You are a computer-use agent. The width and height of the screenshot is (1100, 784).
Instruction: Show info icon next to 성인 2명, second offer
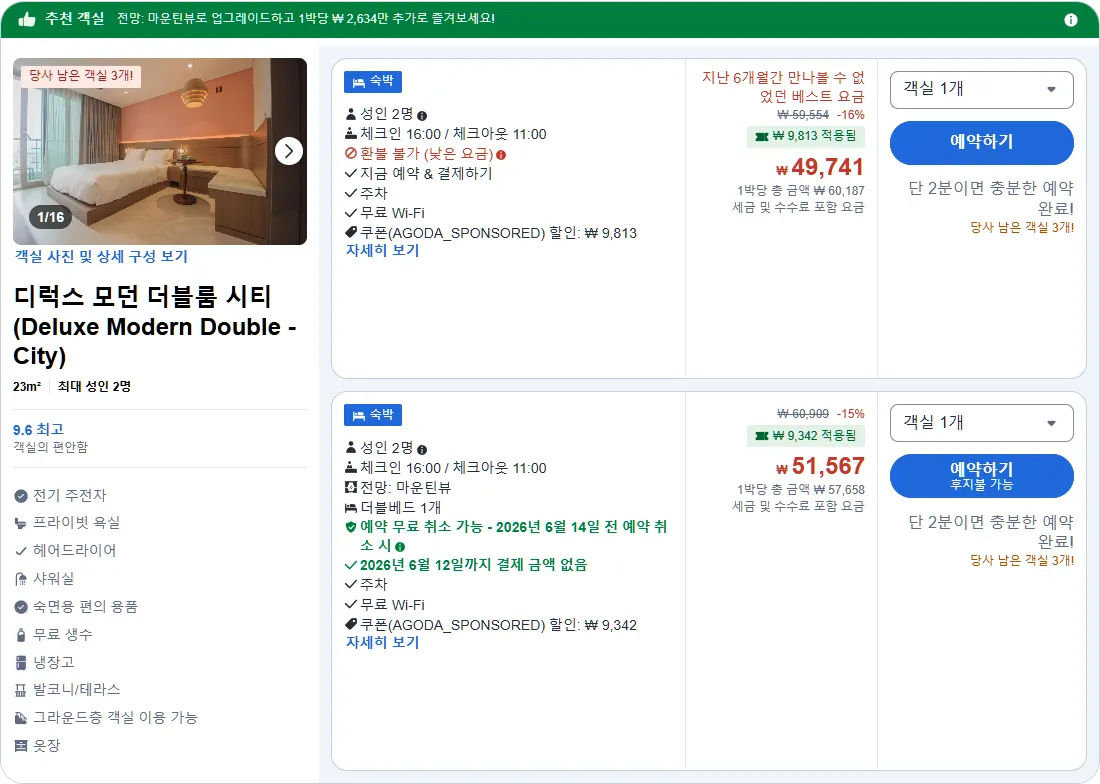pyautogui.click(x=422, y=450)
